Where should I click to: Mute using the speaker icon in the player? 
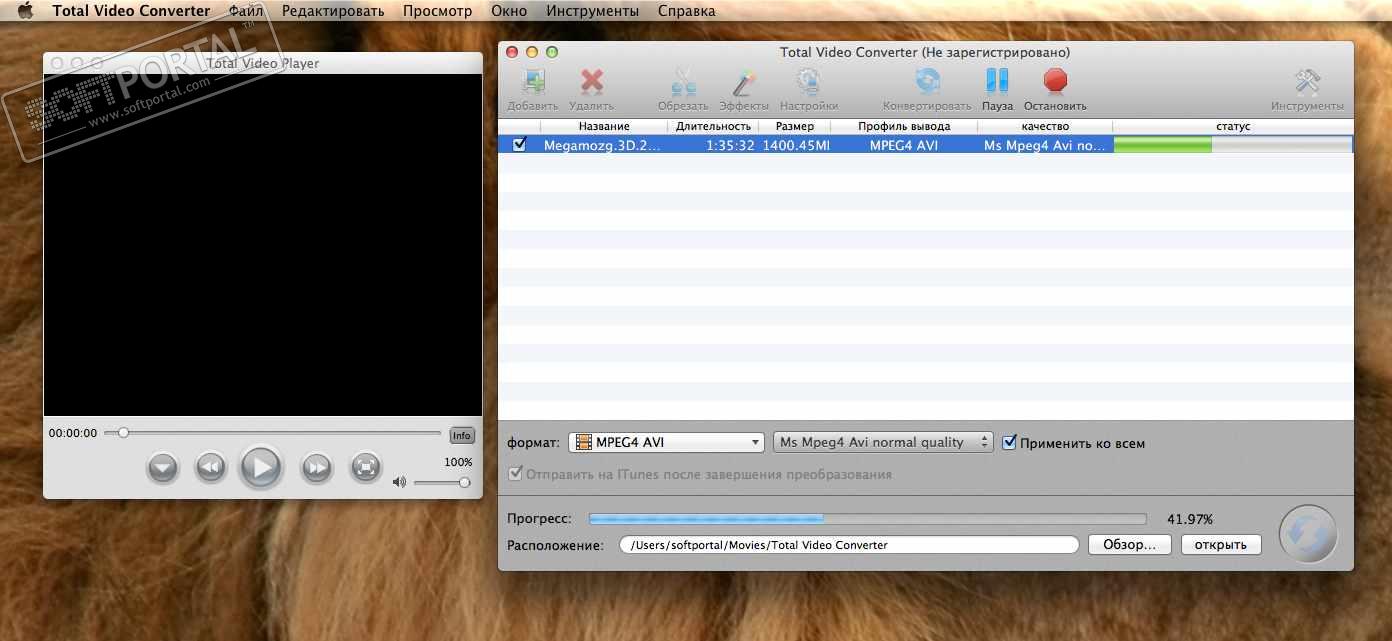coord(399,482)
